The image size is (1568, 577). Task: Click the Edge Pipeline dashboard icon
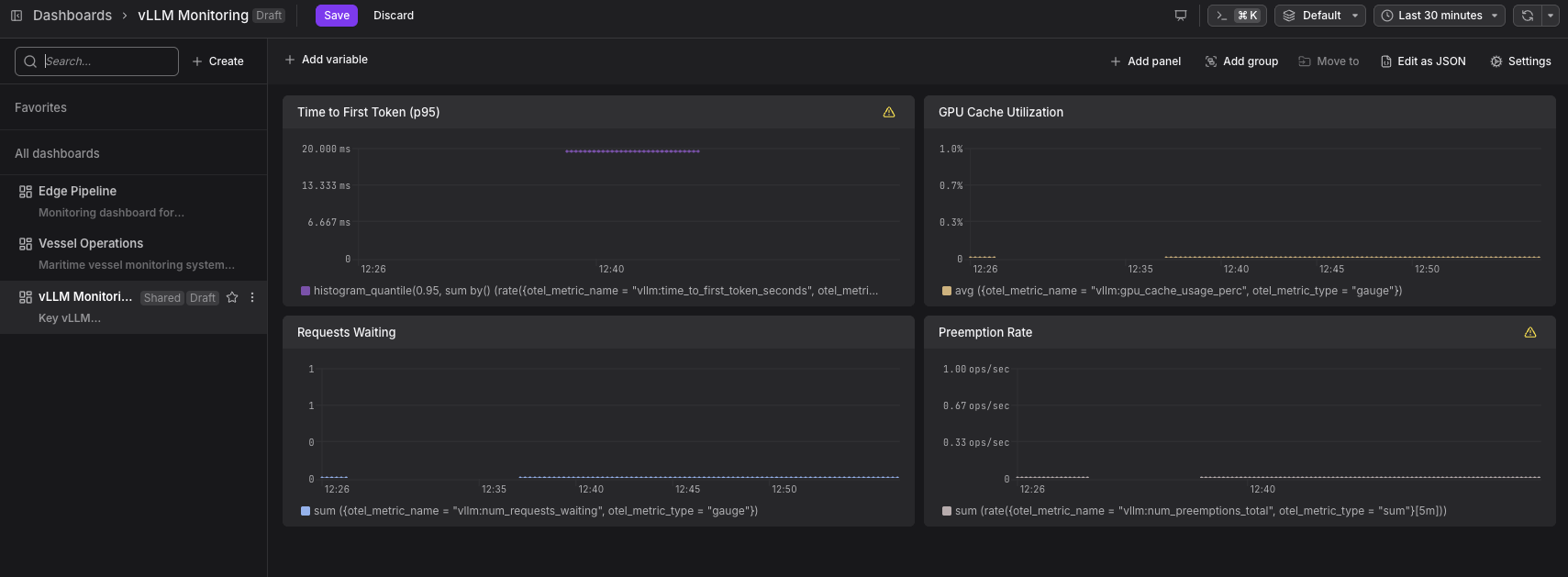(26, 192)
